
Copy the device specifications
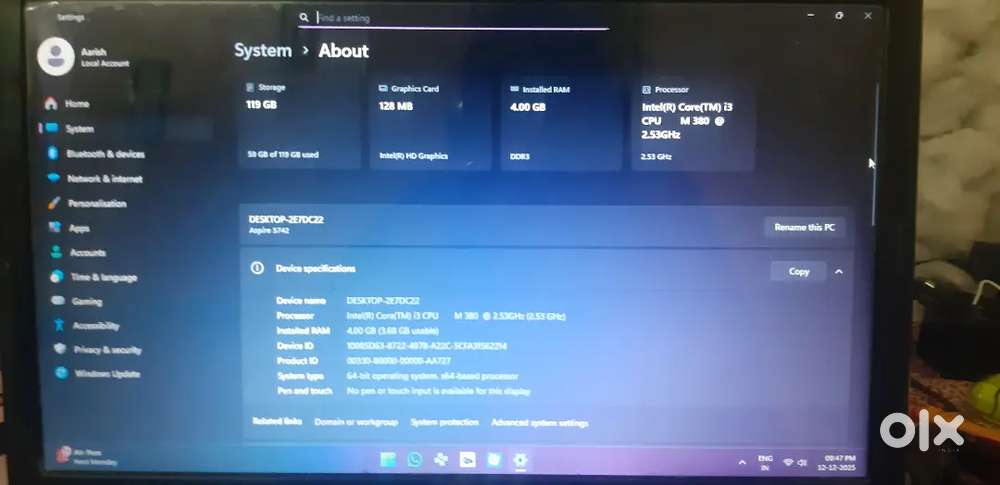point(798,271)
